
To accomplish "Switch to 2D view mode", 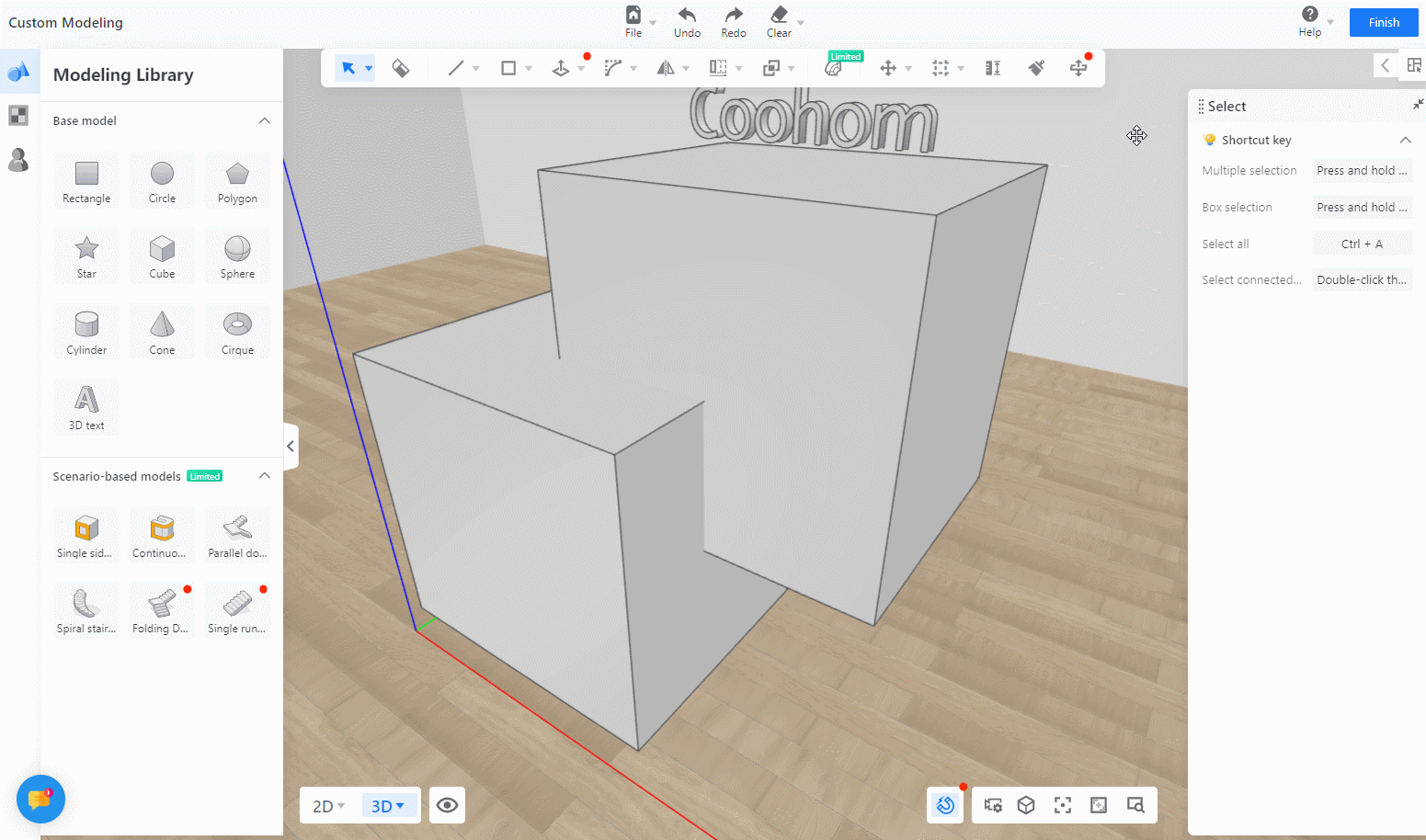I will pos(328,806).
